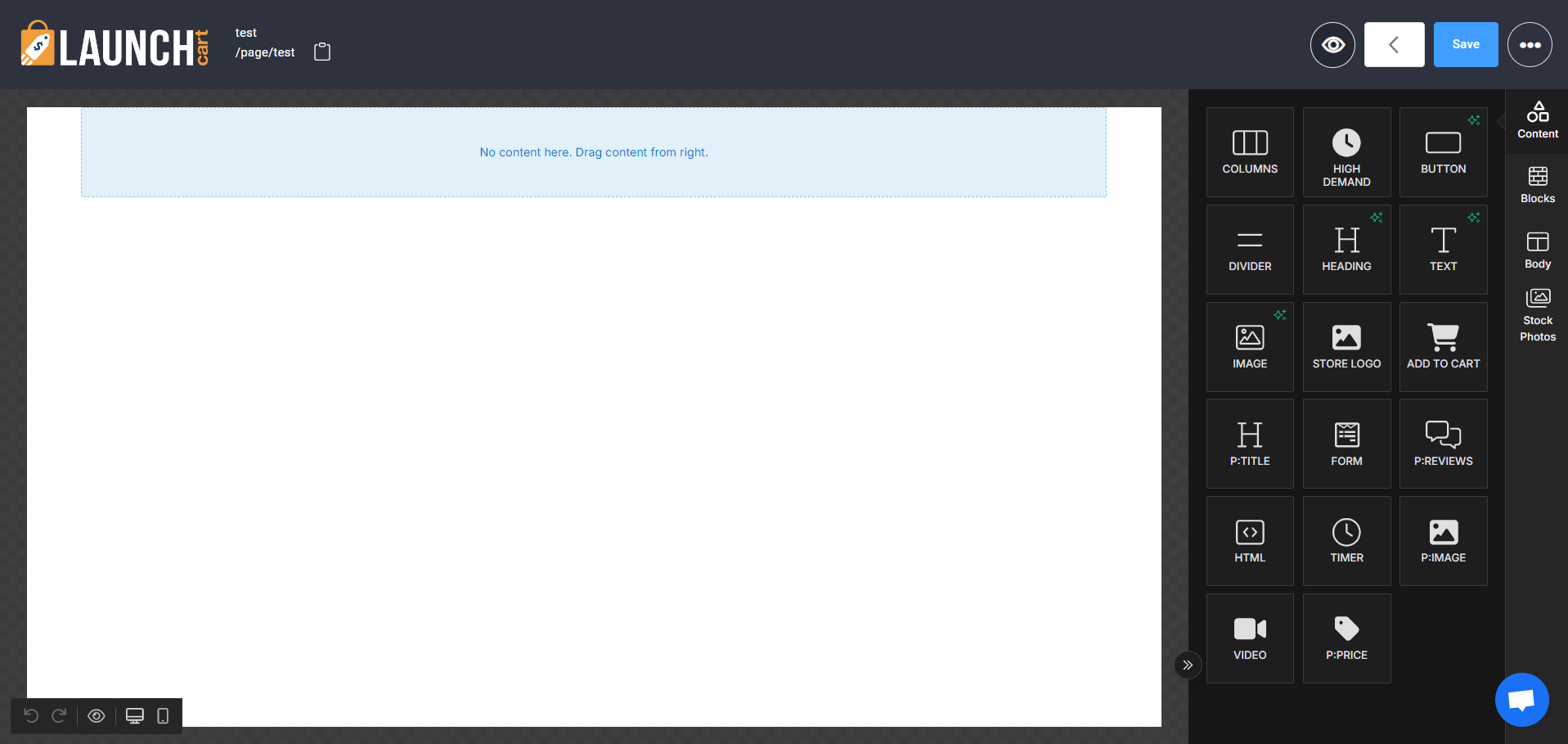This screenshot has width=1568, height=744.
Task: Open the three-dots more options menu
Action: click(1530, 44)
